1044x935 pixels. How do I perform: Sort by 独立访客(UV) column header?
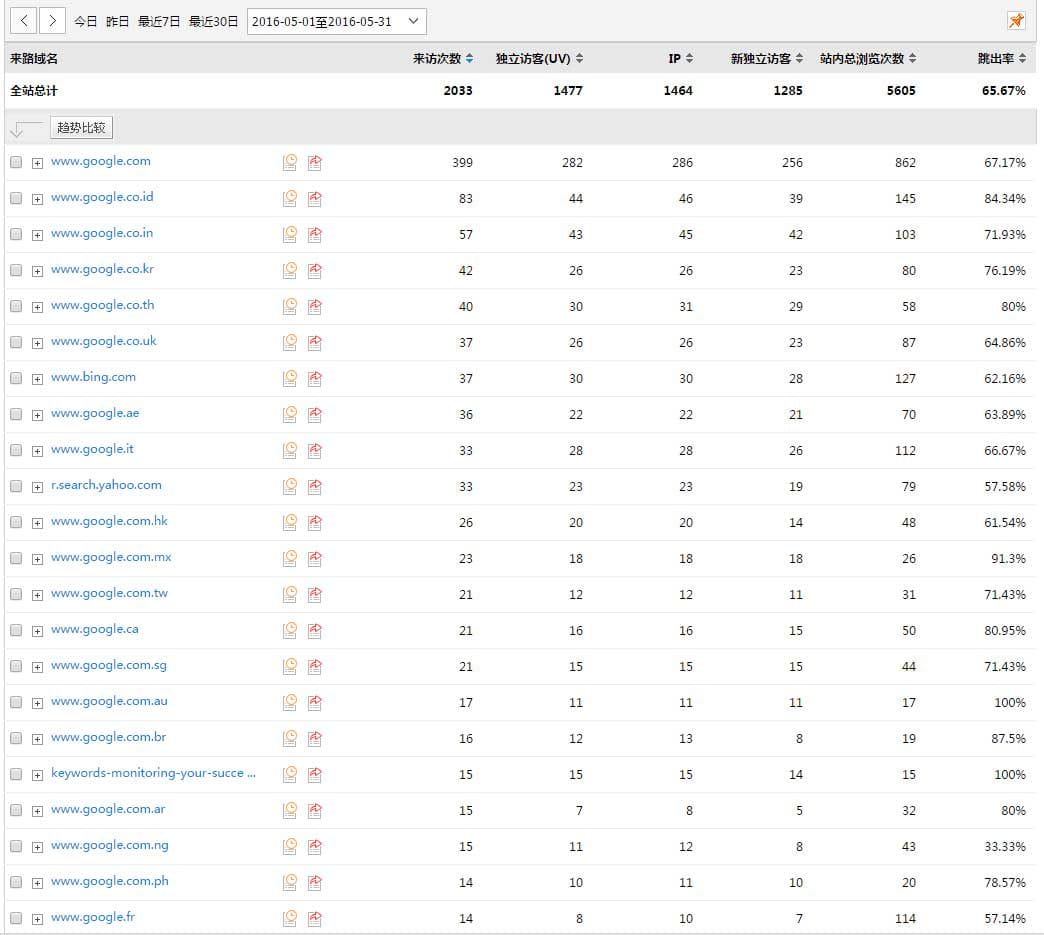tap(539, 59)
